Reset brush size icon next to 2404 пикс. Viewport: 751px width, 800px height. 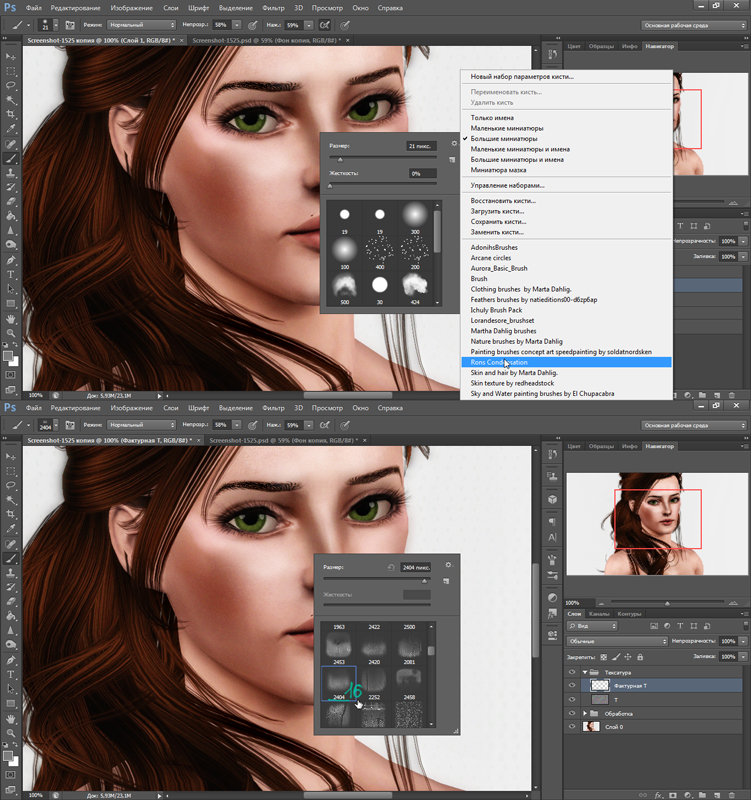point(391,567)
